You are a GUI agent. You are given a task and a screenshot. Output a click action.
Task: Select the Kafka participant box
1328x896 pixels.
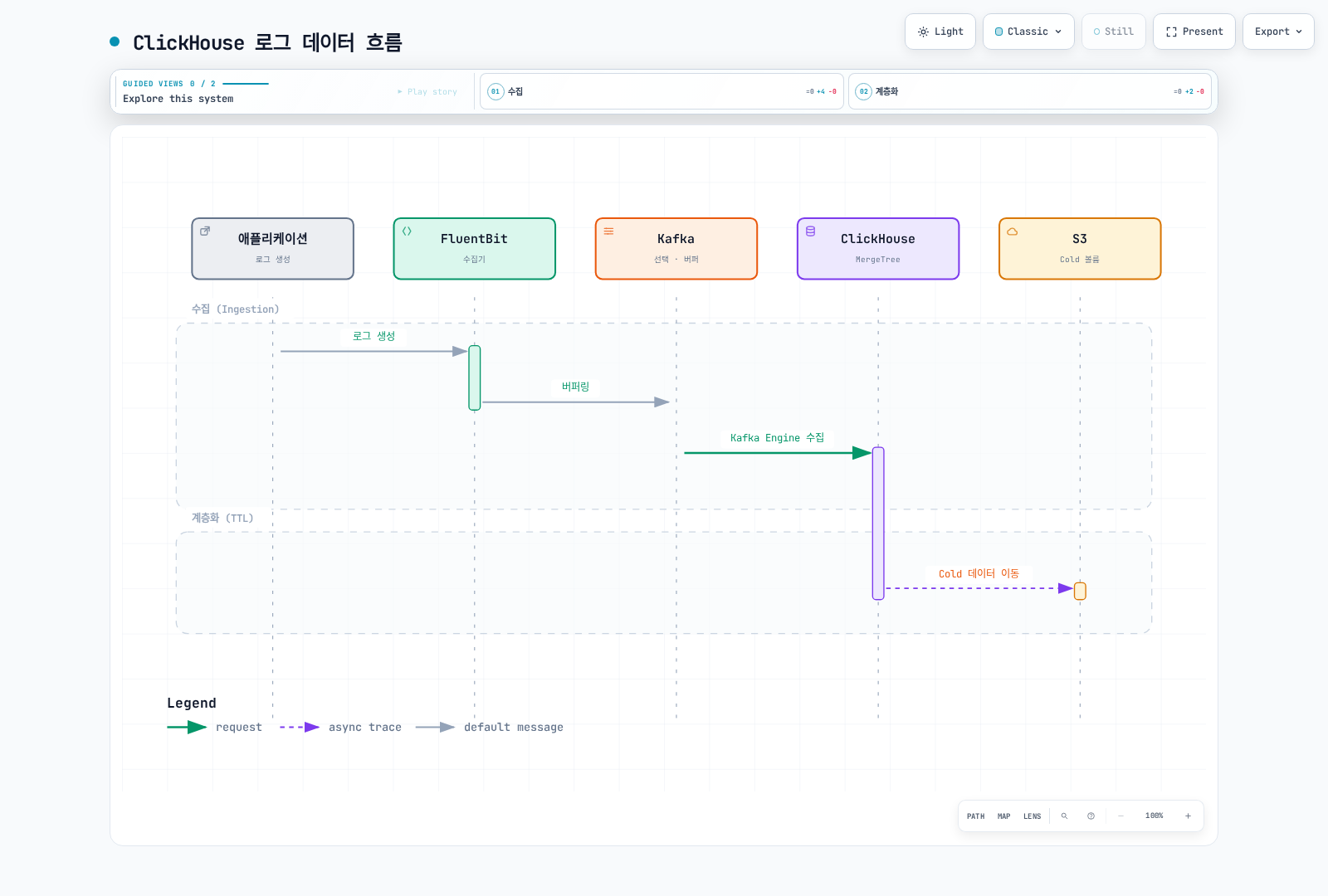[676, 249]
